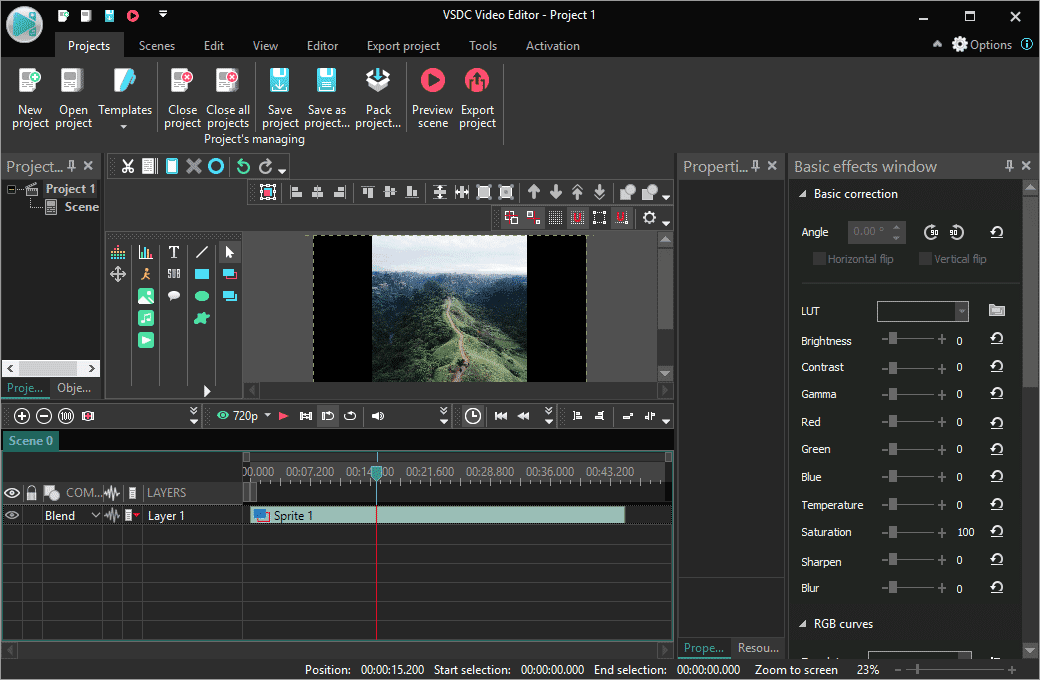1040x680 pixels.
Task: Enable the Horizontal flip checkbox
Action: [819, 259]
